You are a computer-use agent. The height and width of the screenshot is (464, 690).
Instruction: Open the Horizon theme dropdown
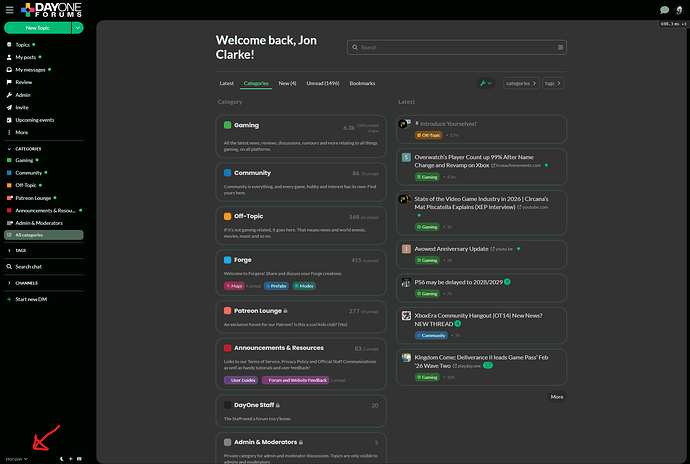point(17,459)
